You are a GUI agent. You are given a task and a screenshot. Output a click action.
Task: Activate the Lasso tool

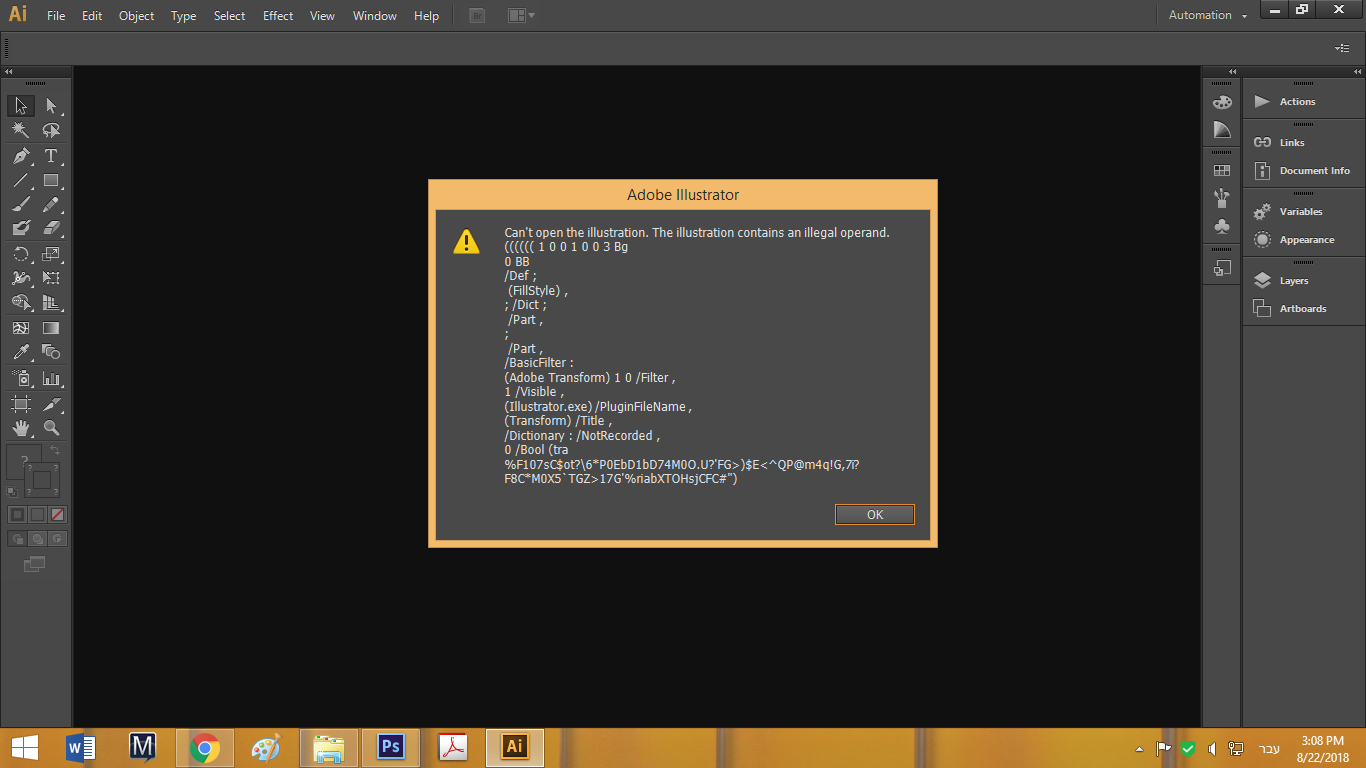[x=51, y=130]
